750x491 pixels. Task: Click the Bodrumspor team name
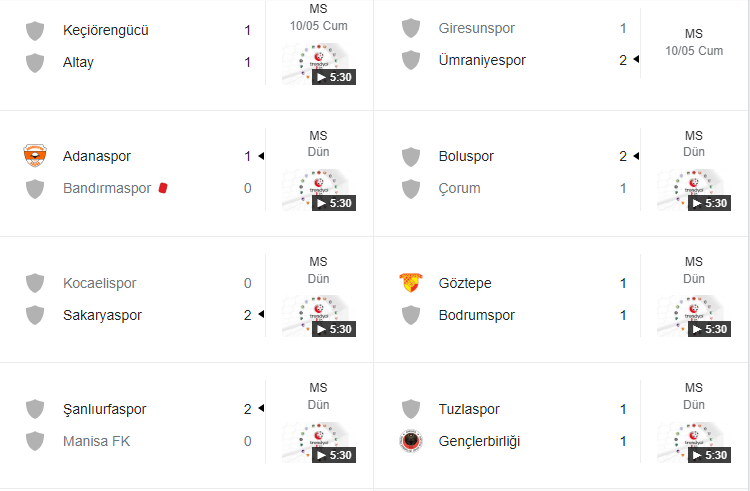pyautogui.click(x=476, y=316)
